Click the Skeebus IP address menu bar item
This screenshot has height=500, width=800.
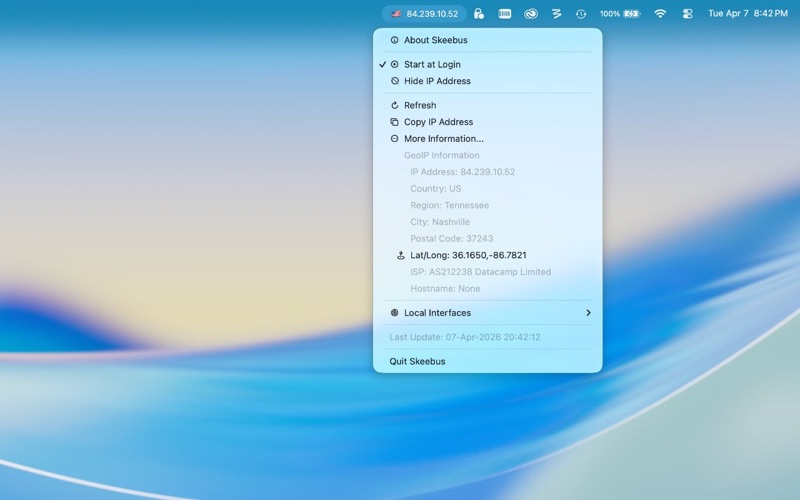click(424, 14)
